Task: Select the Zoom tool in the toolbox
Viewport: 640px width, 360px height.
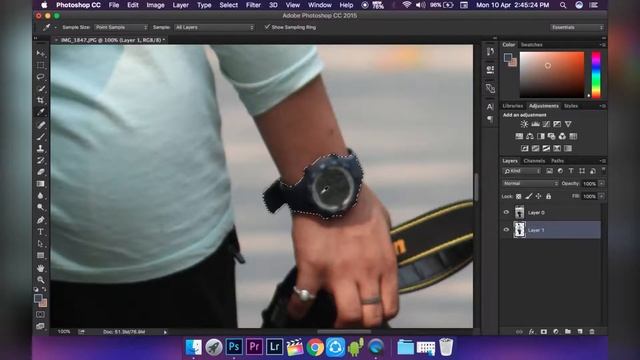Action: 40,280
